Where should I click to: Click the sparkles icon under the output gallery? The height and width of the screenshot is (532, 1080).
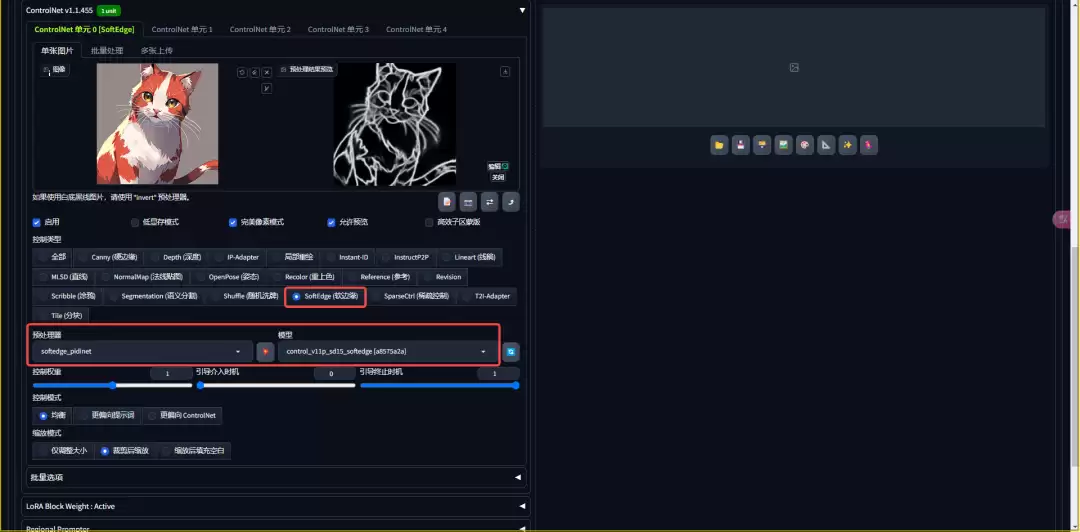click(x=847, y=145)
